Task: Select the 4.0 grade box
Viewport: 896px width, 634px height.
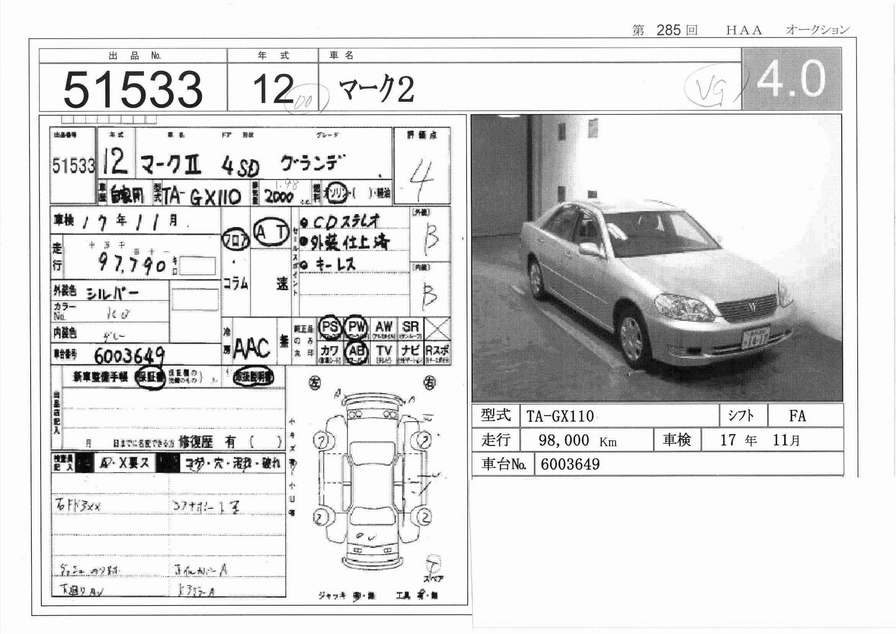Action: [791, 79]
